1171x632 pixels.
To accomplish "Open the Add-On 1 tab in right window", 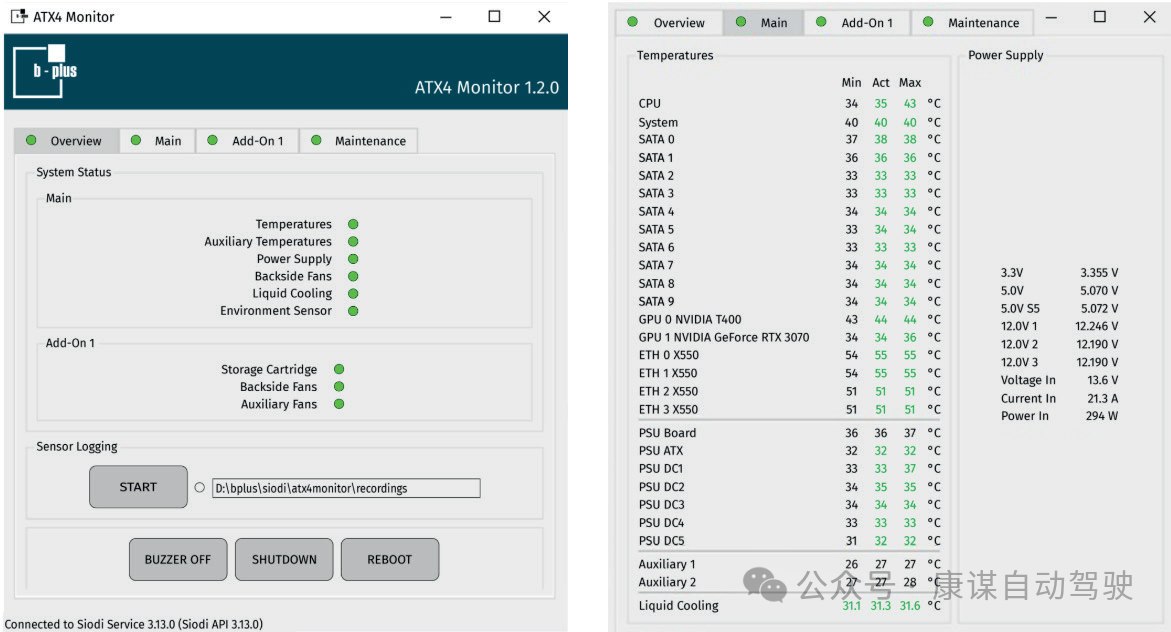I will (x=857, y=22).
